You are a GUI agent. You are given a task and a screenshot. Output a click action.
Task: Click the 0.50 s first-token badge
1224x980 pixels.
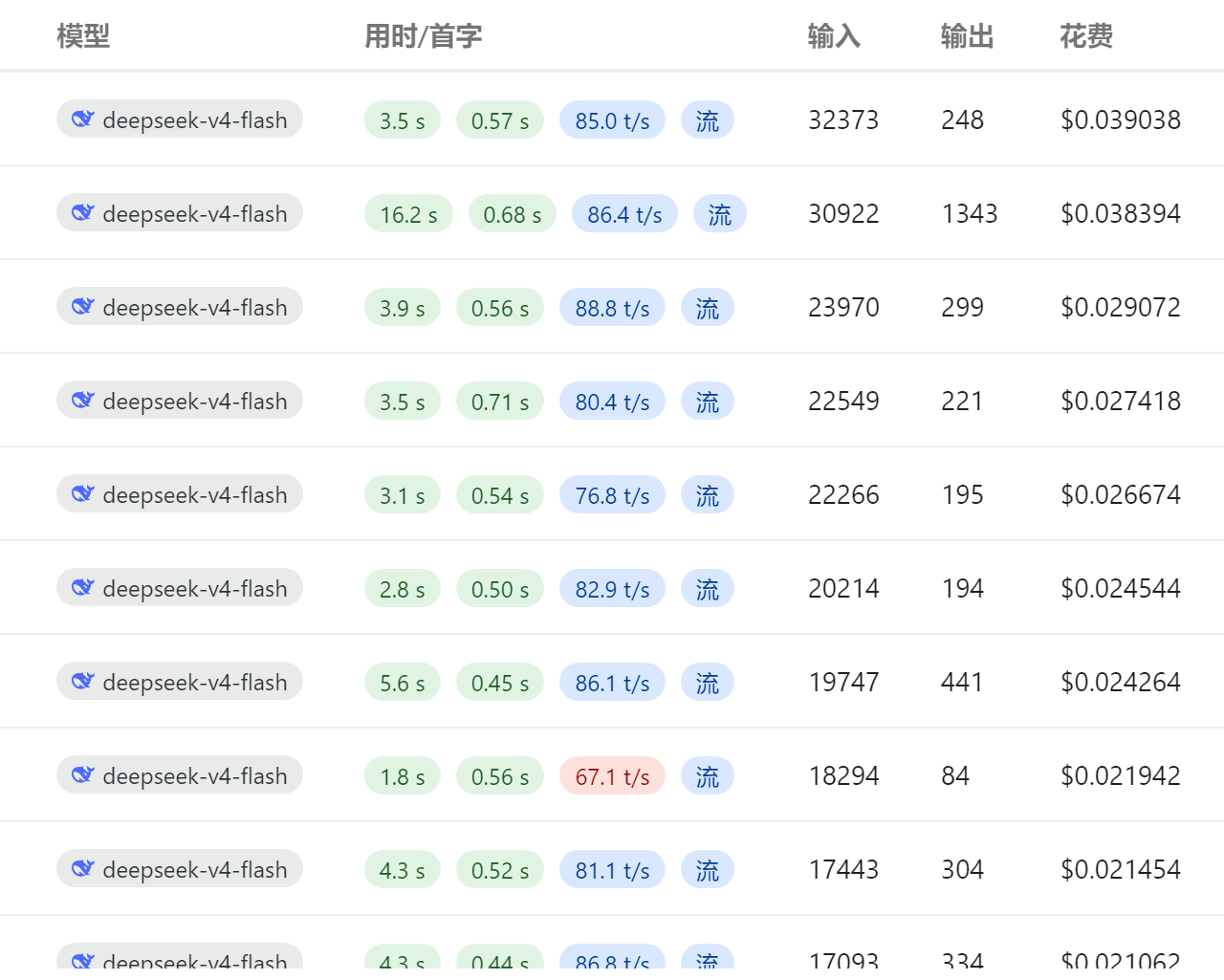coord(500,589)
